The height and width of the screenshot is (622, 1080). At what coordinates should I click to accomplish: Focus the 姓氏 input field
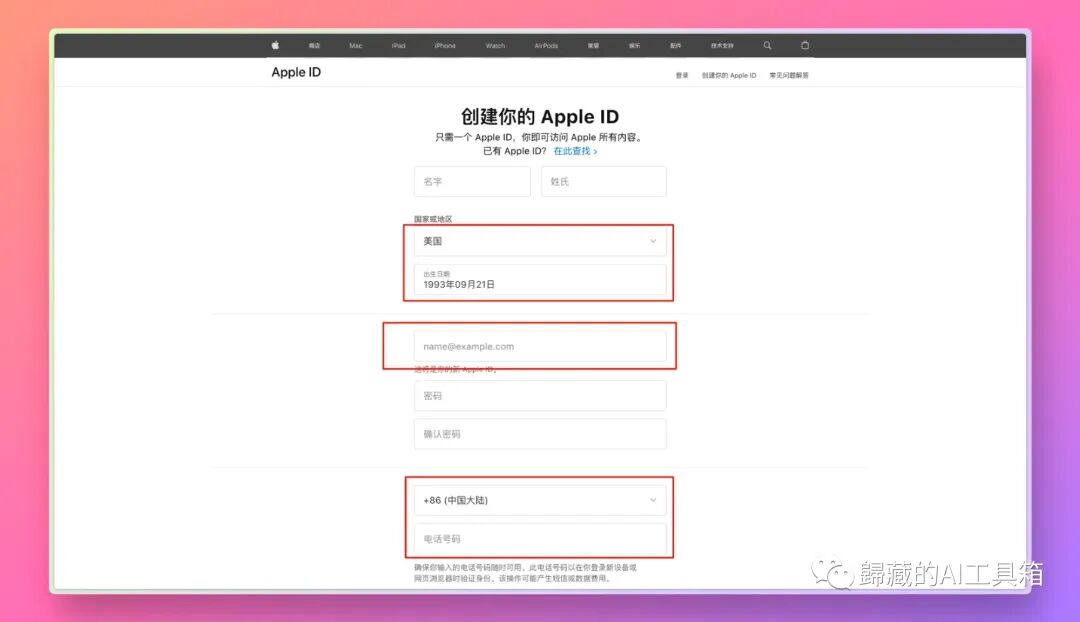tap(603, 181)
